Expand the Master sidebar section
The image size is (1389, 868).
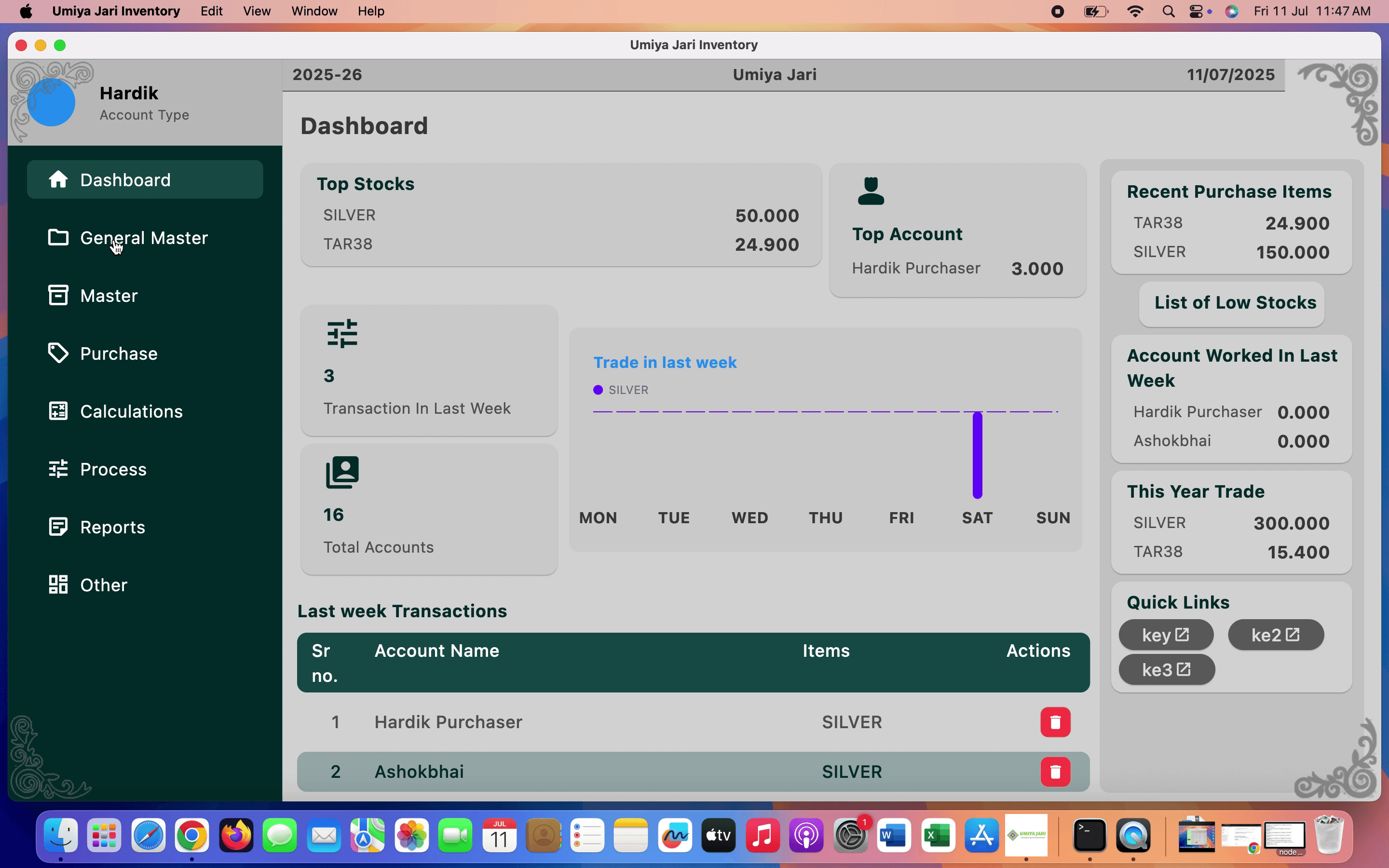(109, 296)
